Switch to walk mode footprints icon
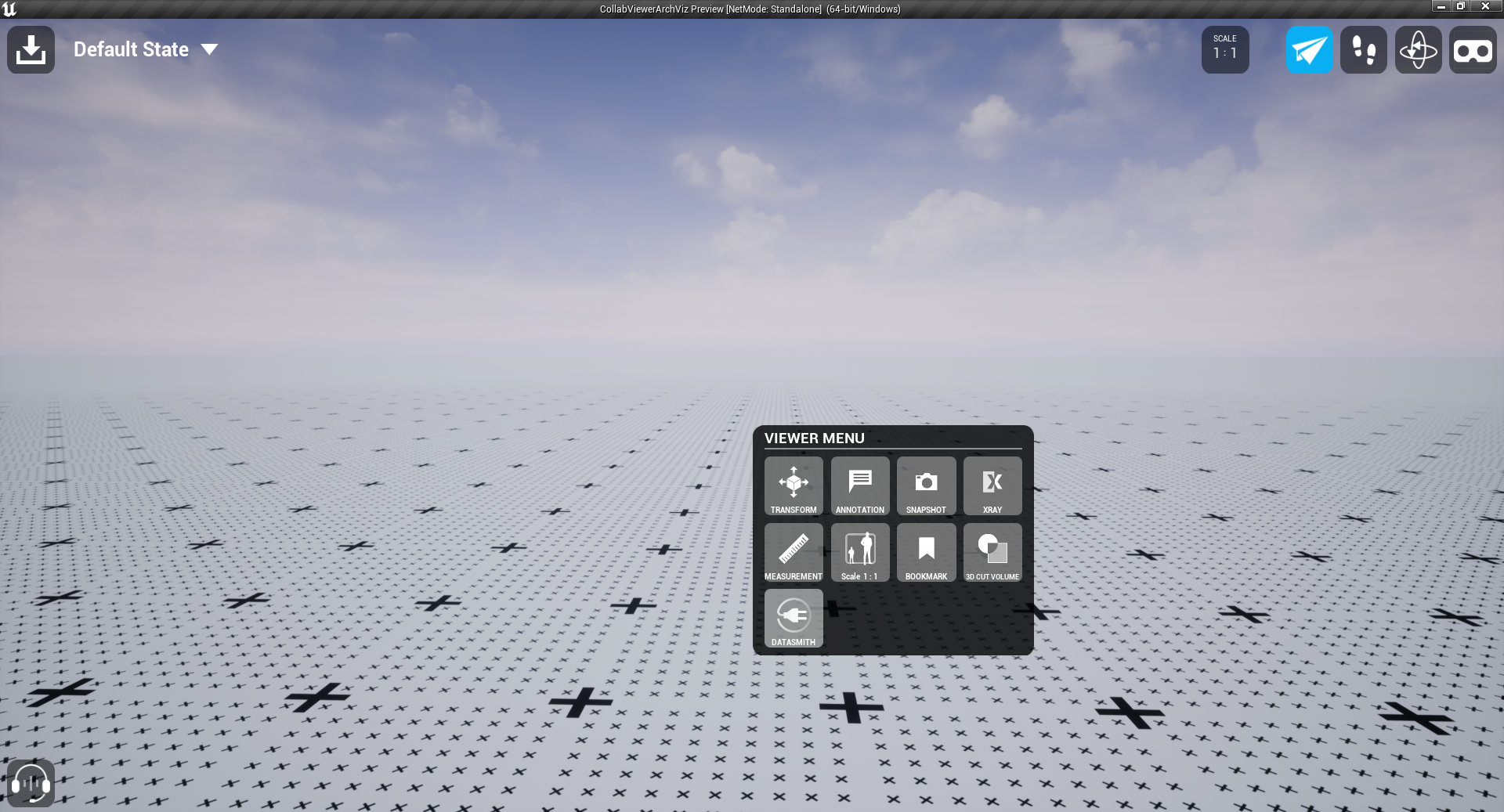This screenshot has width=1504, height=812. tap(1364, 50)
